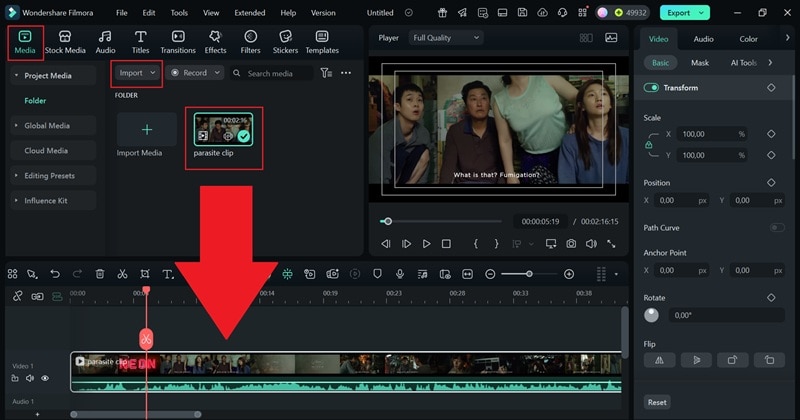Click the Import Media plus tile
Screen dimensions: 800x420
pyautogui.click(x=146, y=130)
